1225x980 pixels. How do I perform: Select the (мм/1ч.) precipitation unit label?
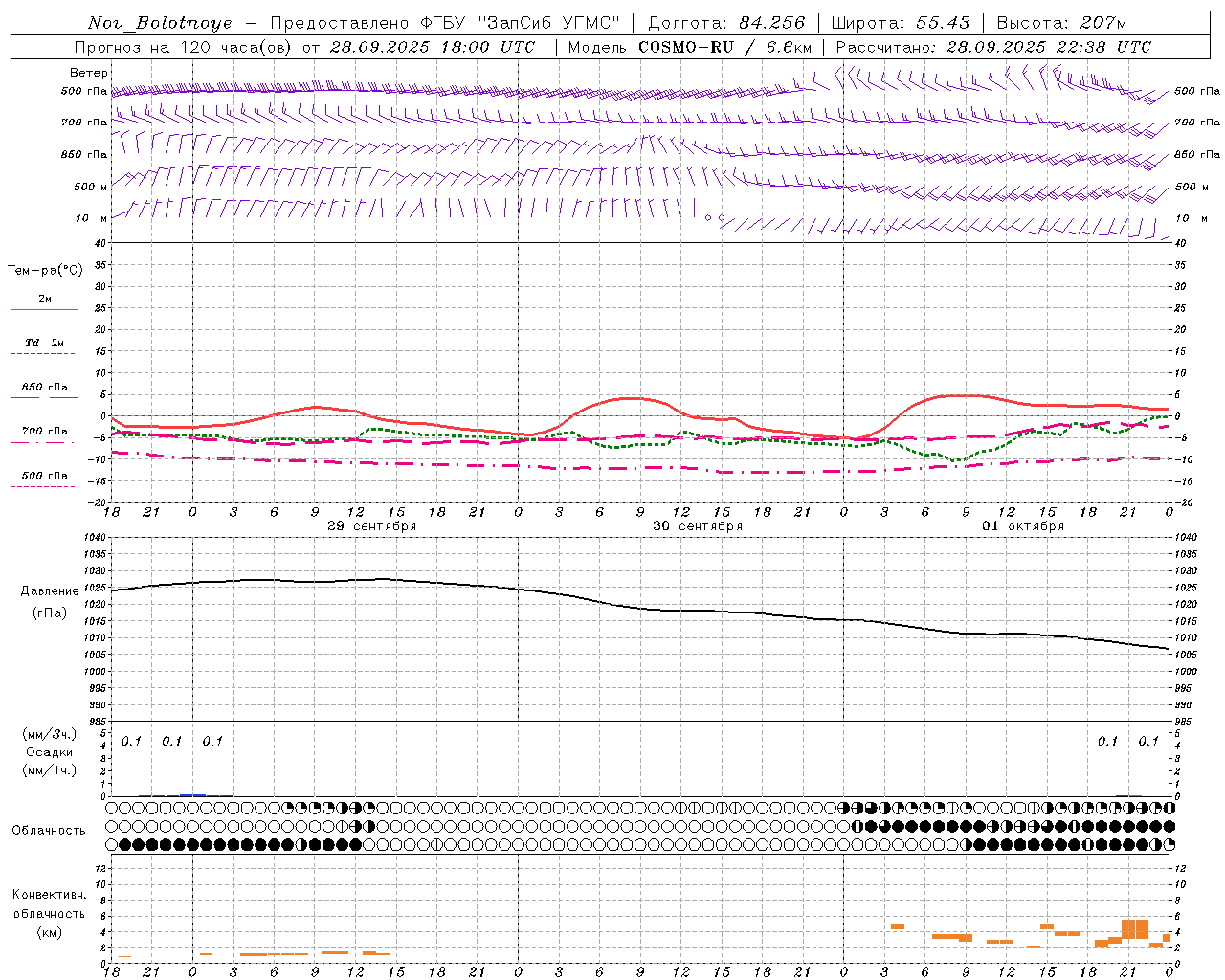[50, 770]
